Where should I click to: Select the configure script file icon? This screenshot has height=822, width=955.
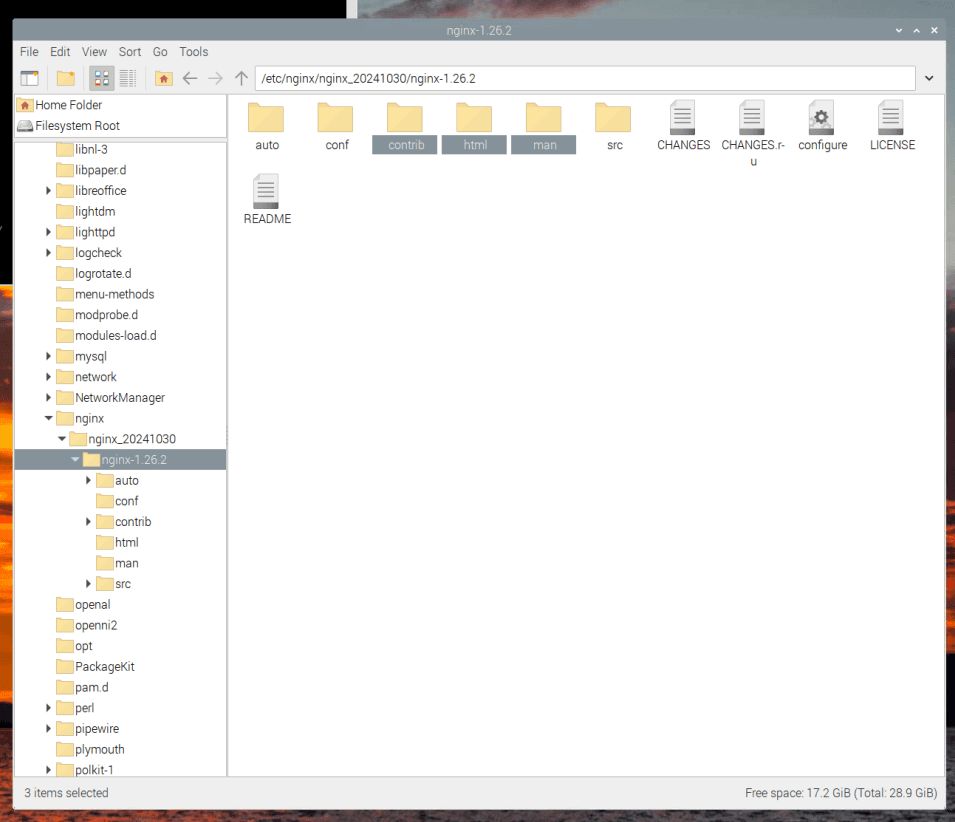click(822, 119)
